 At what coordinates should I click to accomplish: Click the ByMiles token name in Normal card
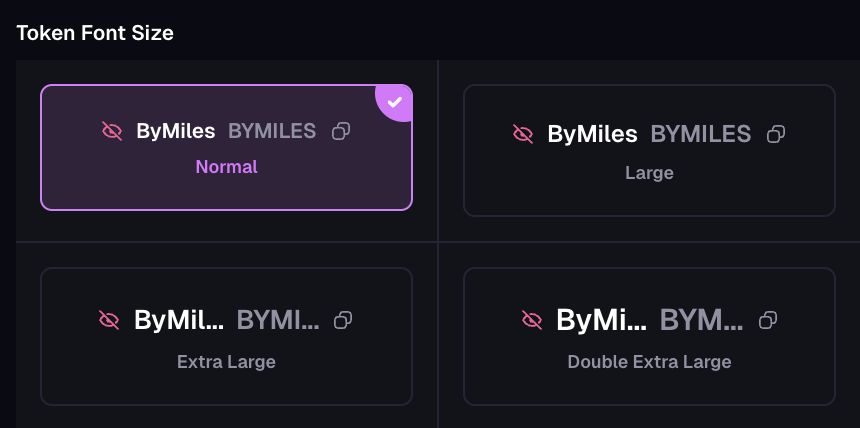pyautogui.click(x=175, y=131)
